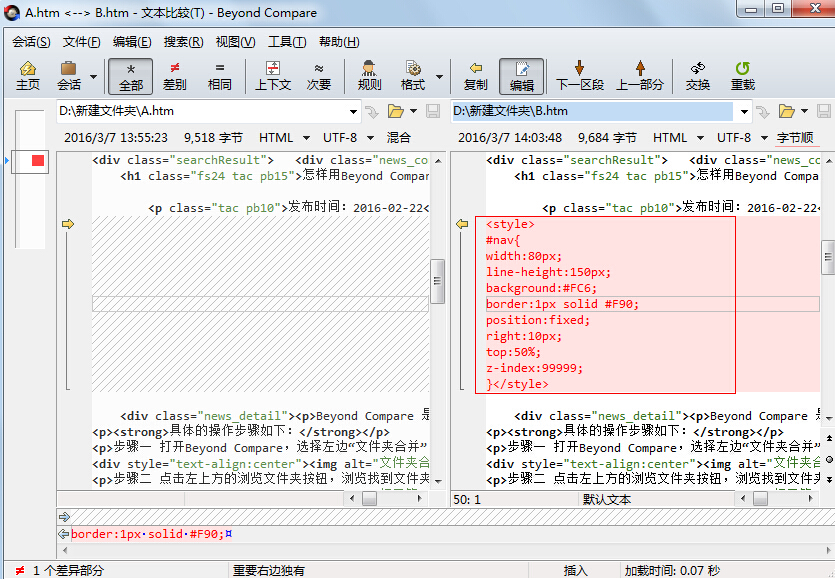Swap the left and right comparison panes

(696, 75)
